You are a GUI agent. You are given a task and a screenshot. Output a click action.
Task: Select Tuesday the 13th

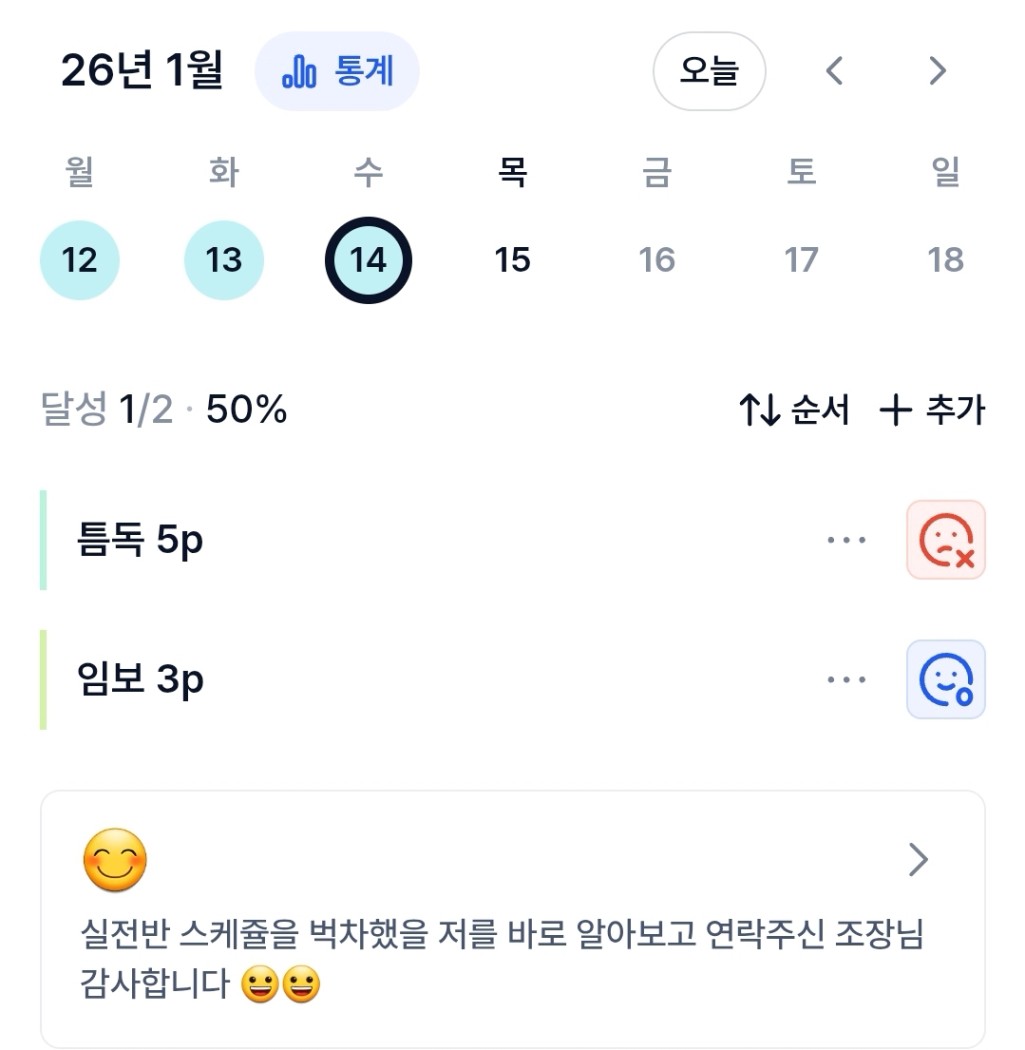click(224, 261)
